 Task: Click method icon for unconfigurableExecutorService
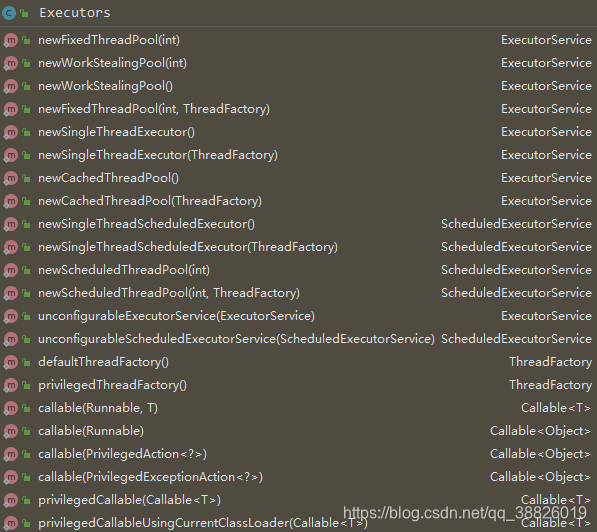(11, 316)
